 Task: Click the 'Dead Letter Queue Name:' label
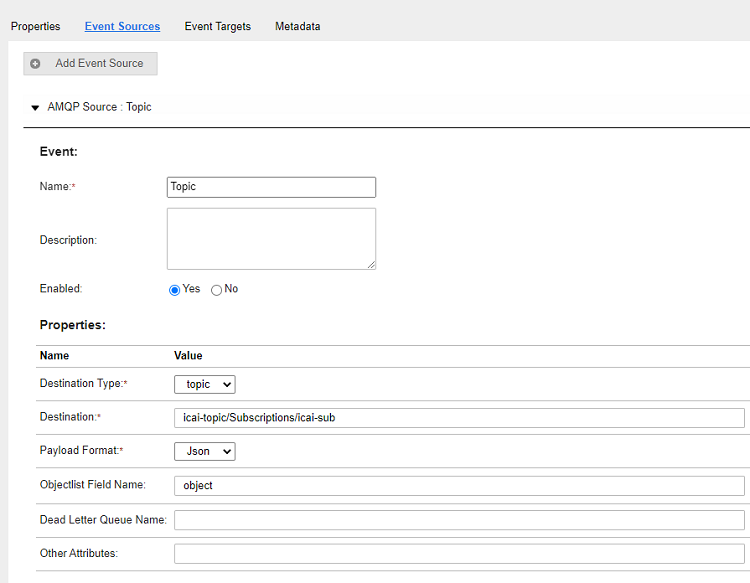(x=103, y=520)
